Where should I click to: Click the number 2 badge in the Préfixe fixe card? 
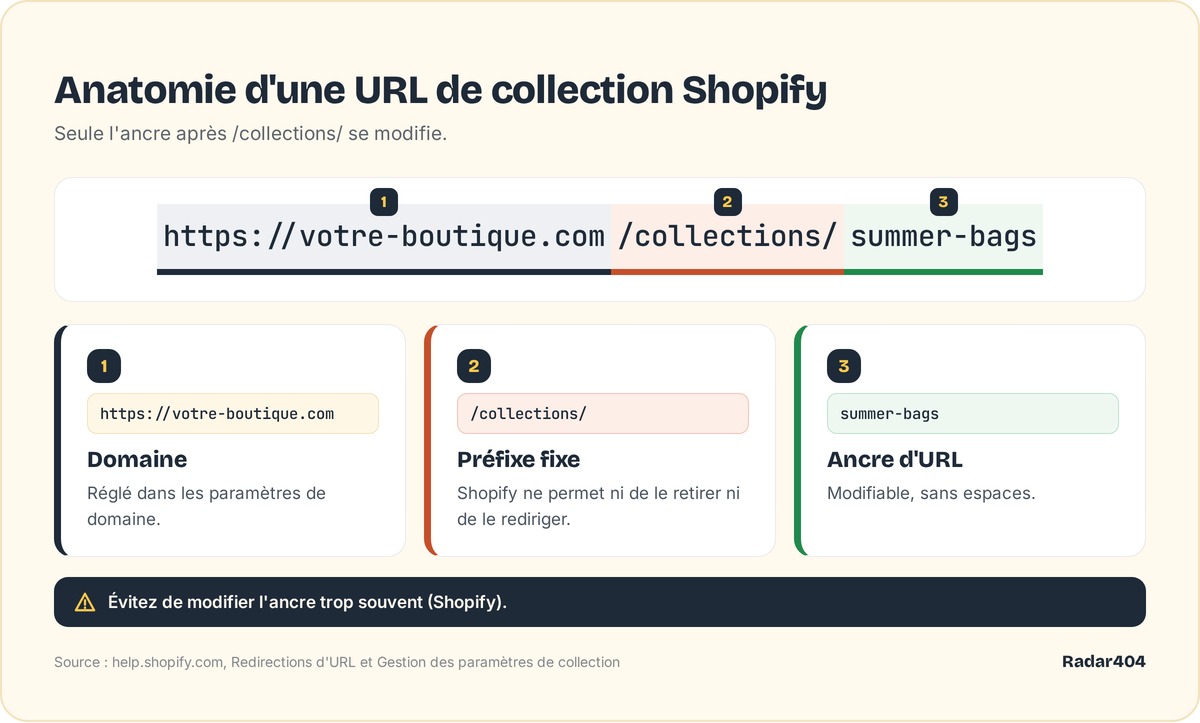tap(474, 366)
